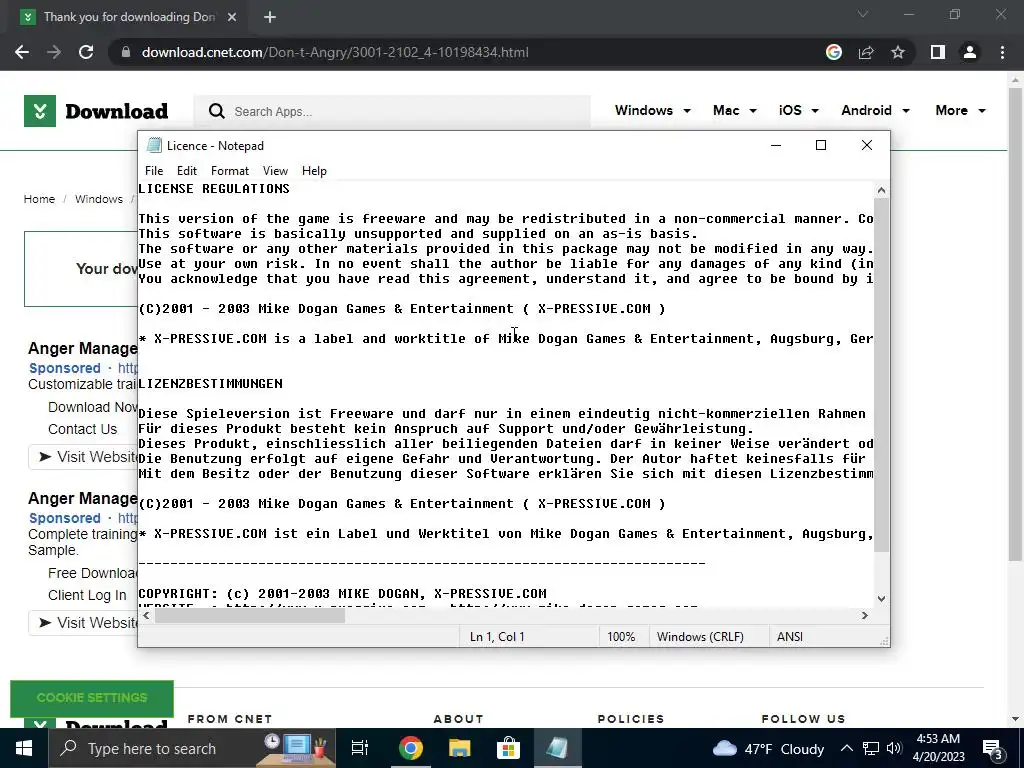Open the Chrome profile icon

pyautogui.click(x=970, y=52)
